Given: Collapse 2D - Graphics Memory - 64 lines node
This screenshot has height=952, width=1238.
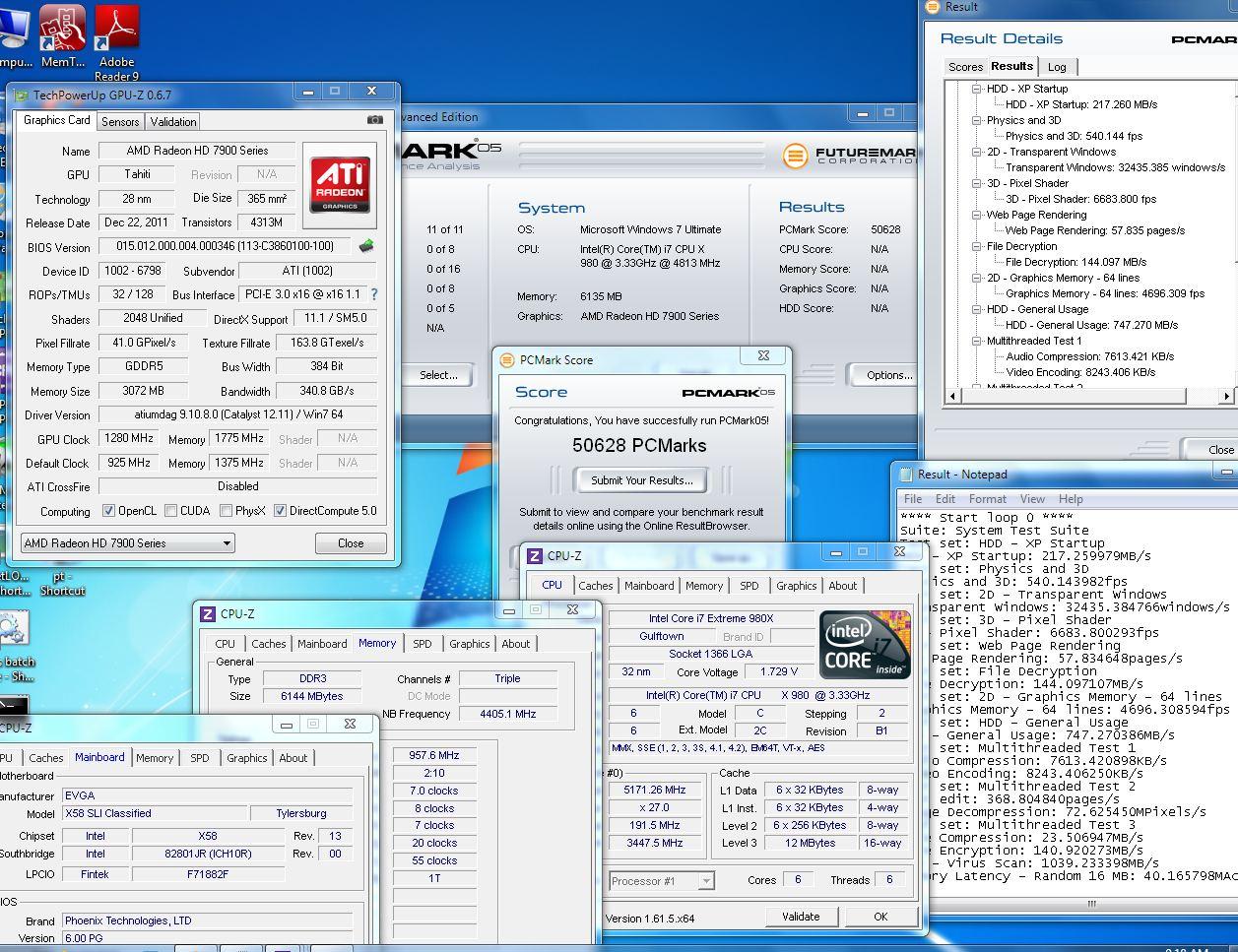Looking at the screenshot, I should (x=976, y=278).
